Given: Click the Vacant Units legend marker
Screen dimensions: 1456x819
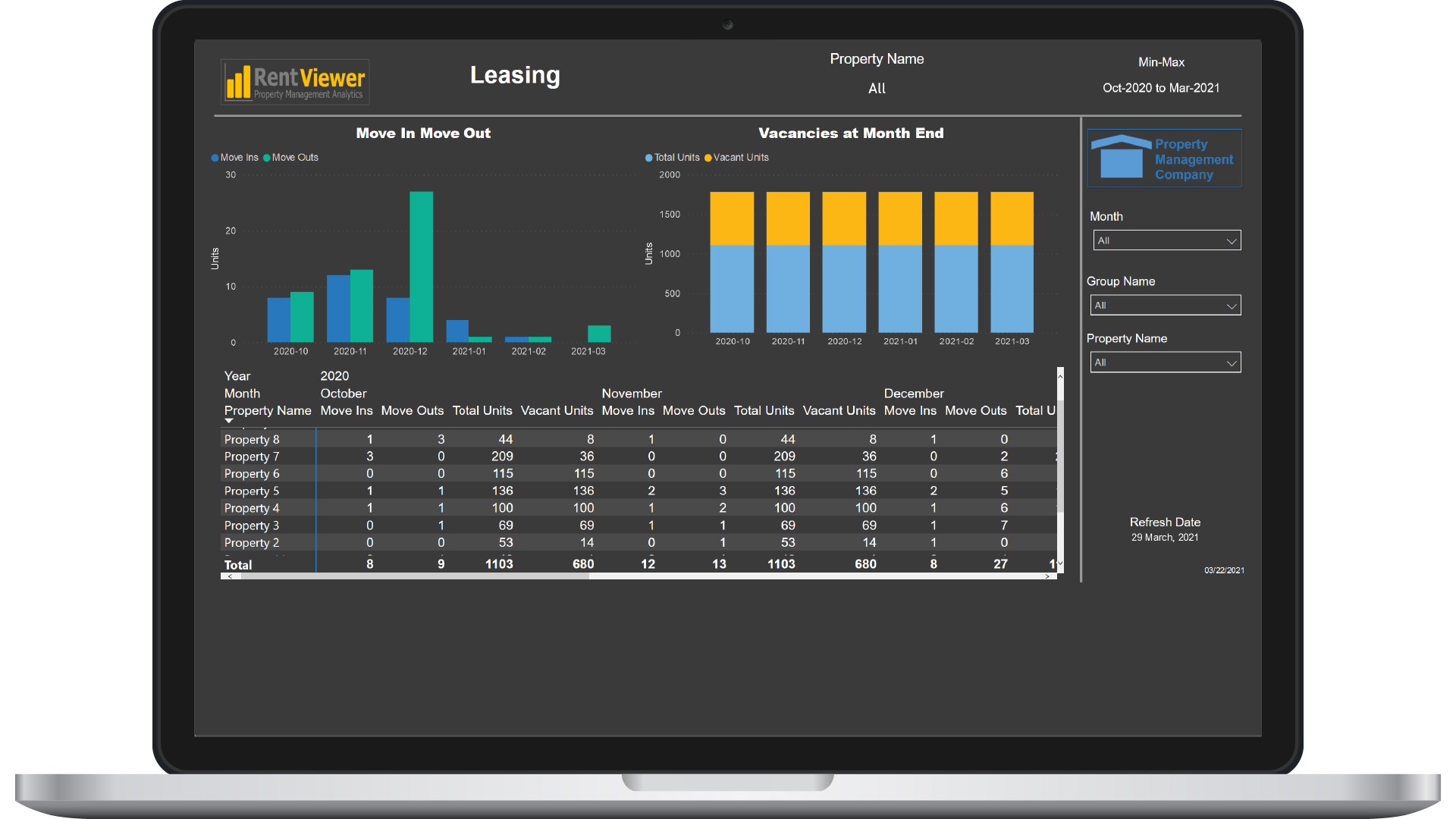Looking at the screenshot, I should (708, 158).
